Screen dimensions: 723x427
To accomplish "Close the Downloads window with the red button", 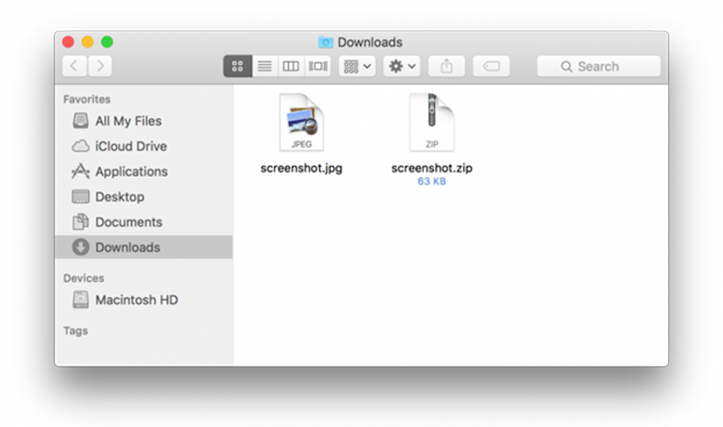I will coord(68,42).
